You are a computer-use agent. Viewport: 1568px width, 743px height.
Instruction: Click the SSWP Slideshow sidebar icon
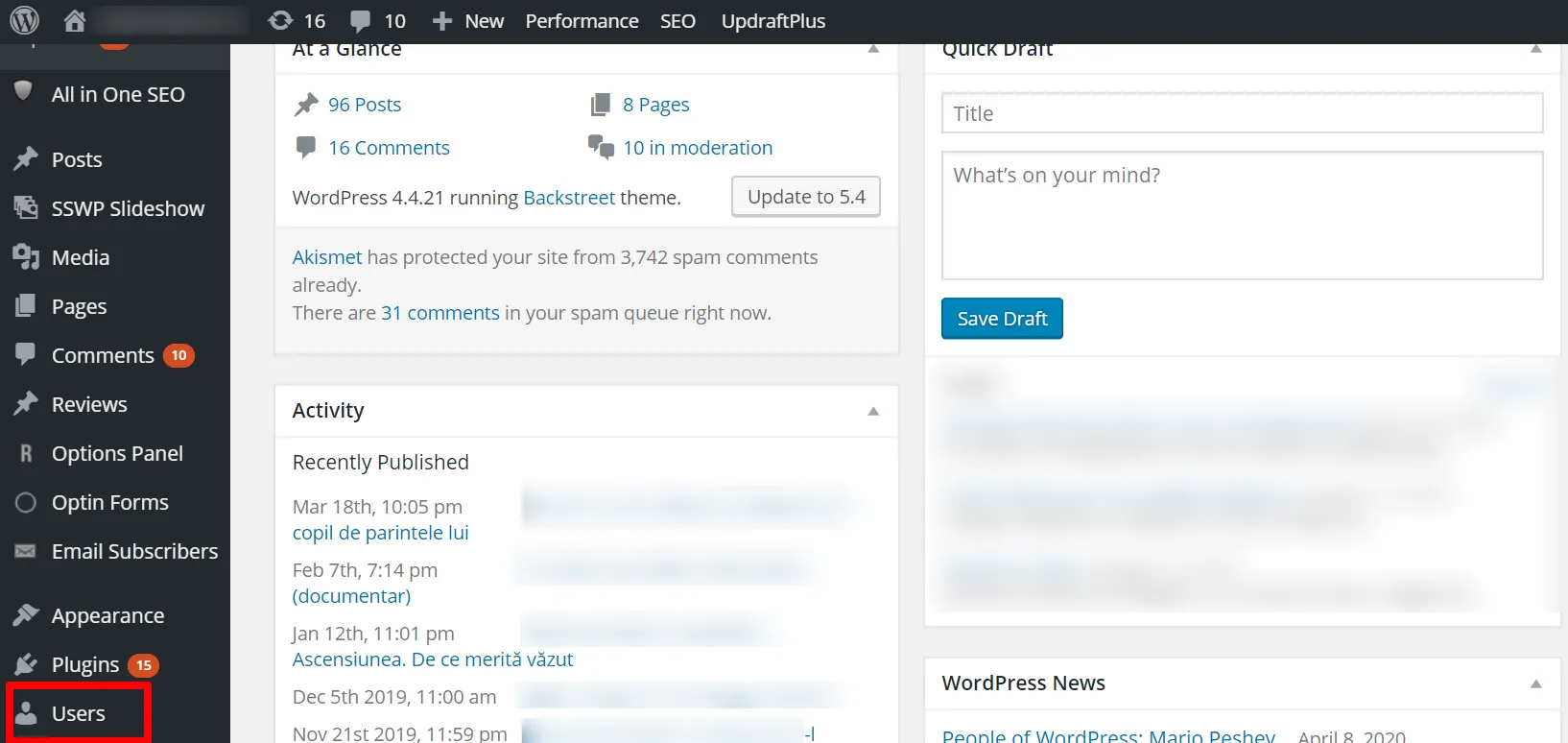pos(26,207)
